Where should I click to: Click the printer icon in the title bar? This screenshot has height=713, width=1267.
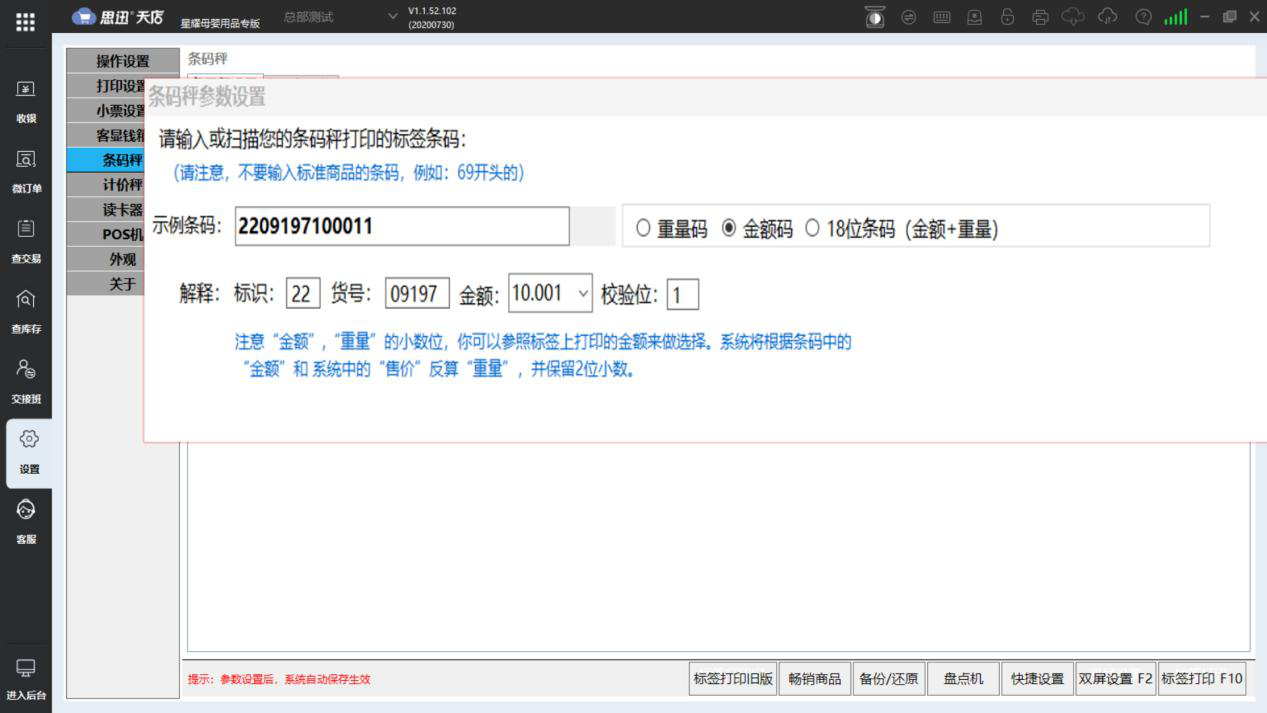tap(1040, 17)
